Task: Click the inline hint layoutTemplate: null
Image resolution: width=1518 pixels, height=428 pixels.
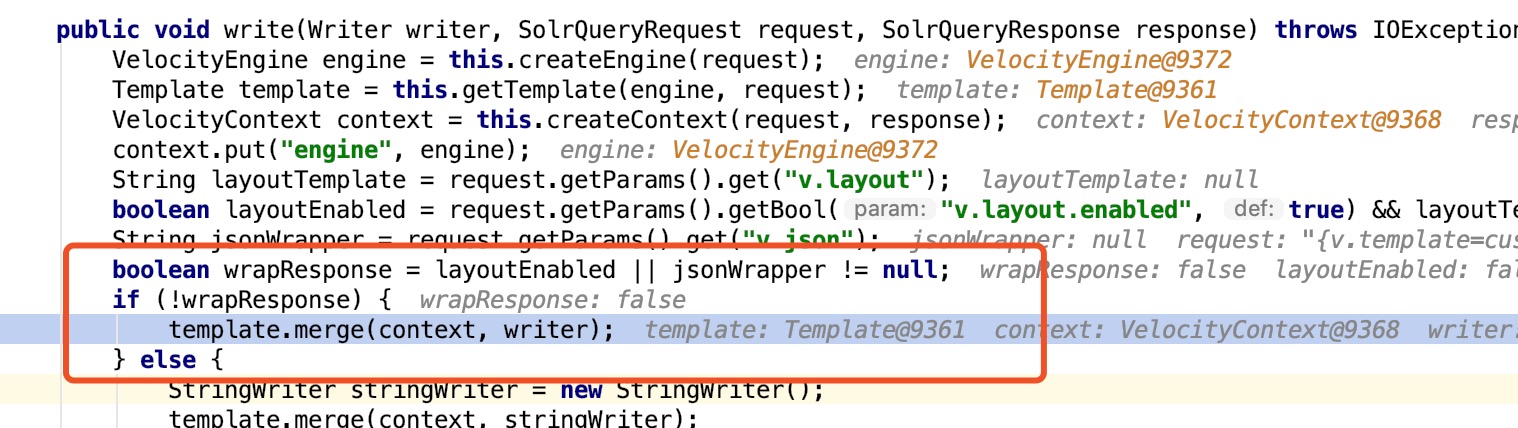Action: pos(1120,180)
